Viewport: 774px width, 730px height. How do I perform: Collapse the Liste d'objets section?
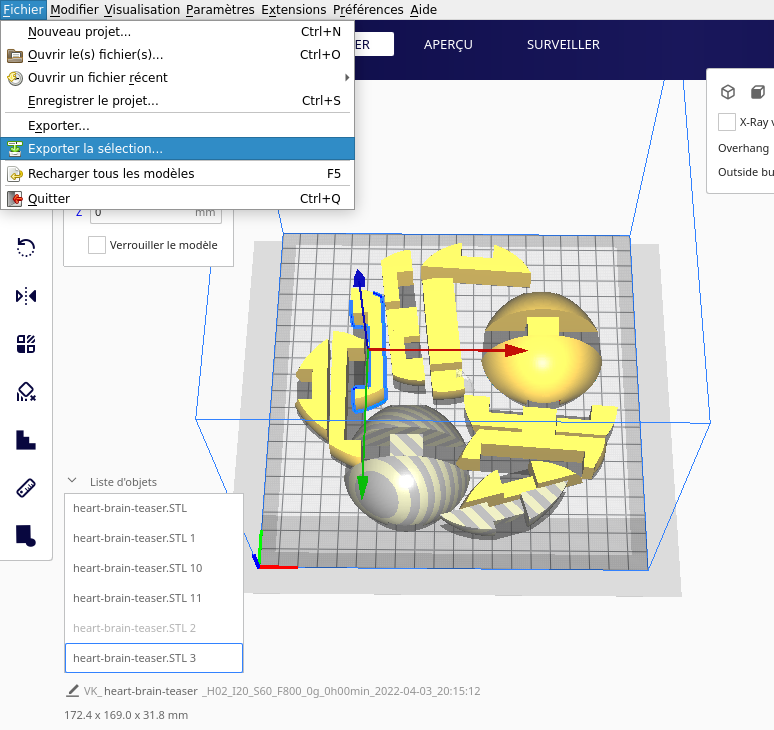pos(72,480)
